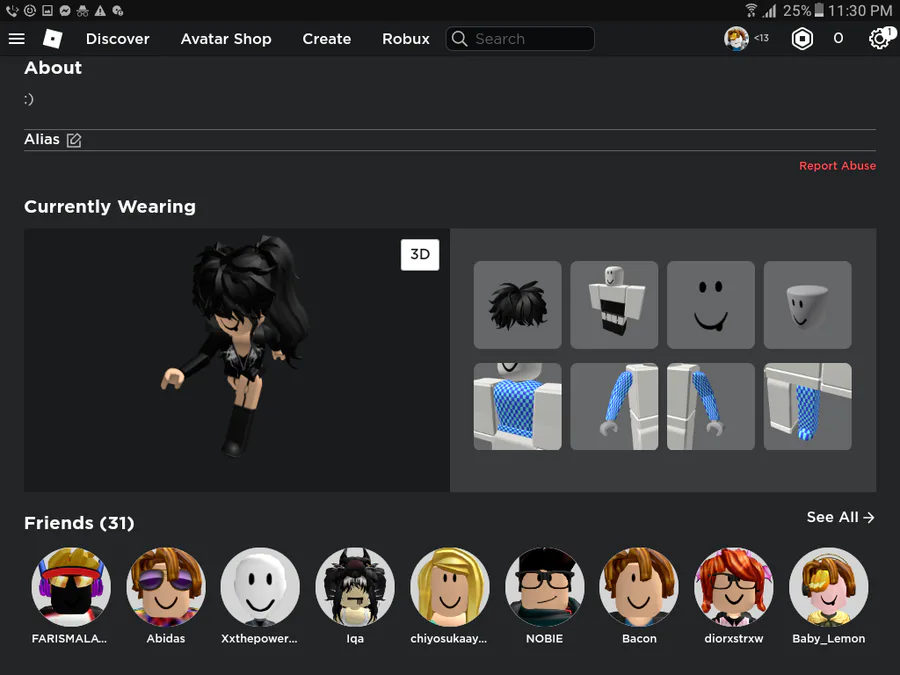Edit the Alias with the pencil icon
The width and height of the screenshot is (900, 675).
point(74,140)
